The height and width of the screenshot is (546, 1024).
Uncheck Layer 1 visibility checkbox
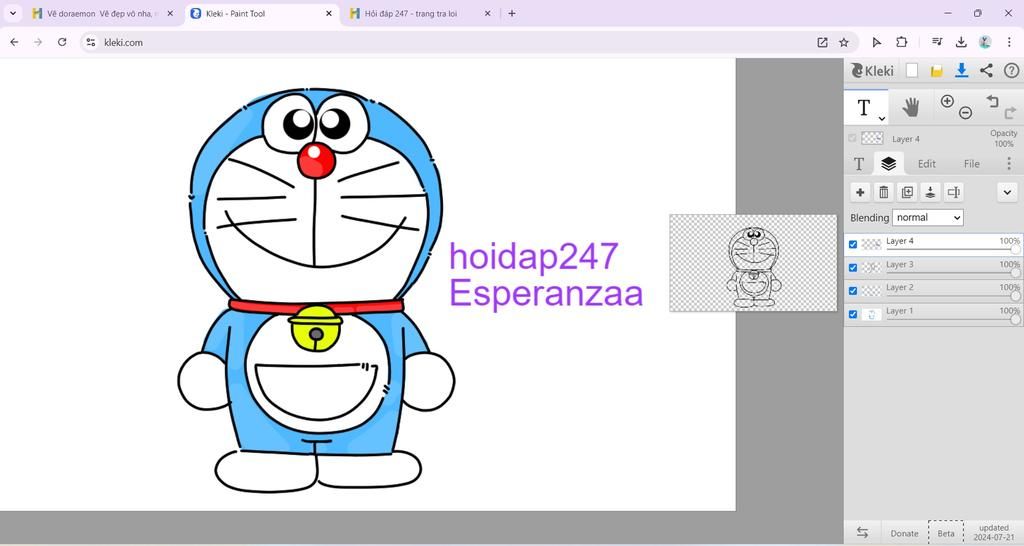coord(853,314)
